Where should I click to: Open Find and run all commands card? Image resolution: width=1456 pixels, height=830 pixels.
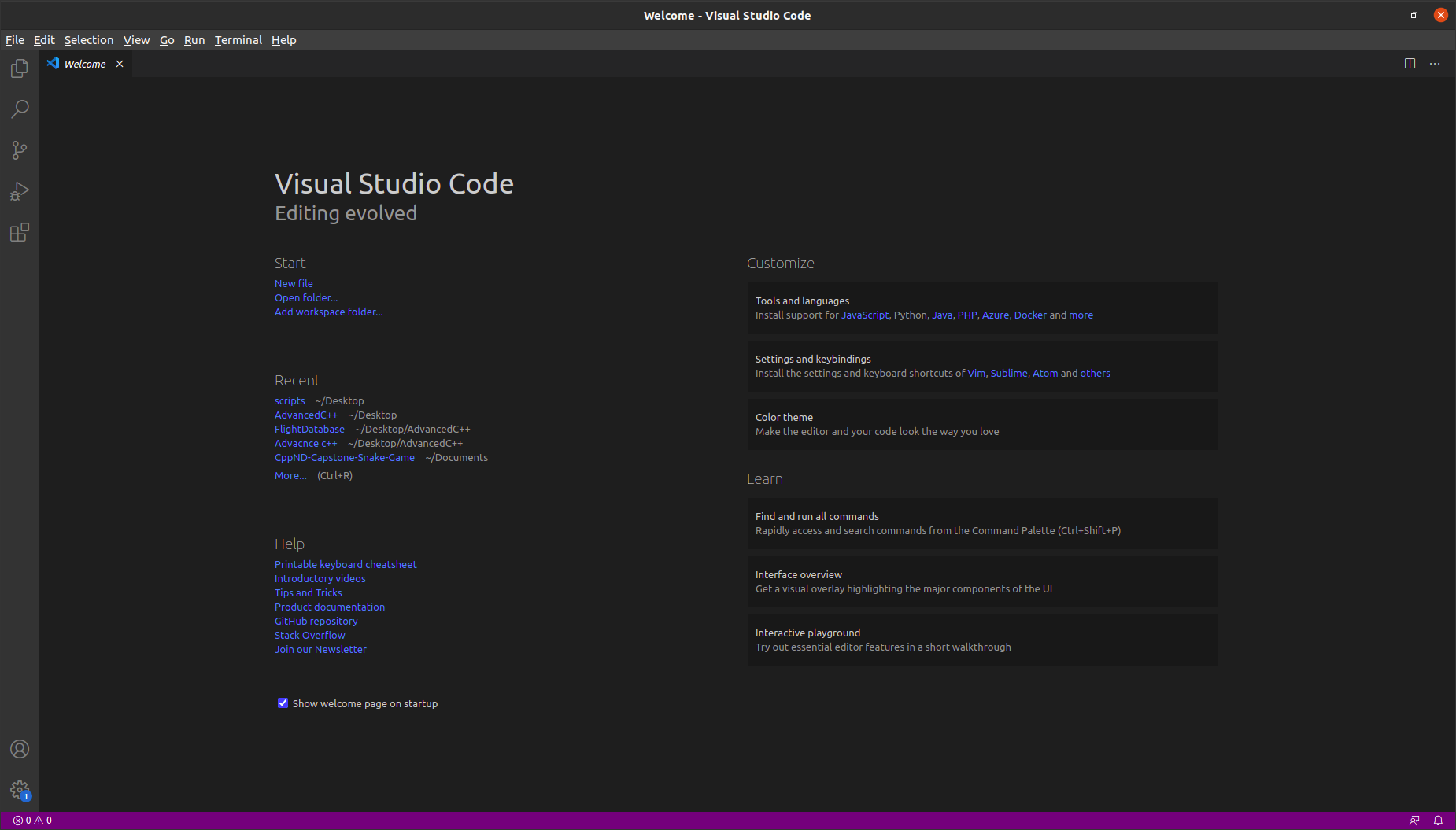point(982,523)
